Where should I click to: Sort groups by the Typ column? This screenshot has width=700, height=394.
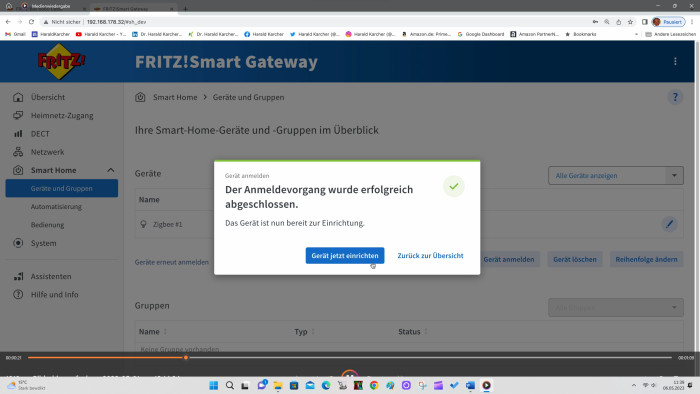pyautogui.click(x=304, y=332)
